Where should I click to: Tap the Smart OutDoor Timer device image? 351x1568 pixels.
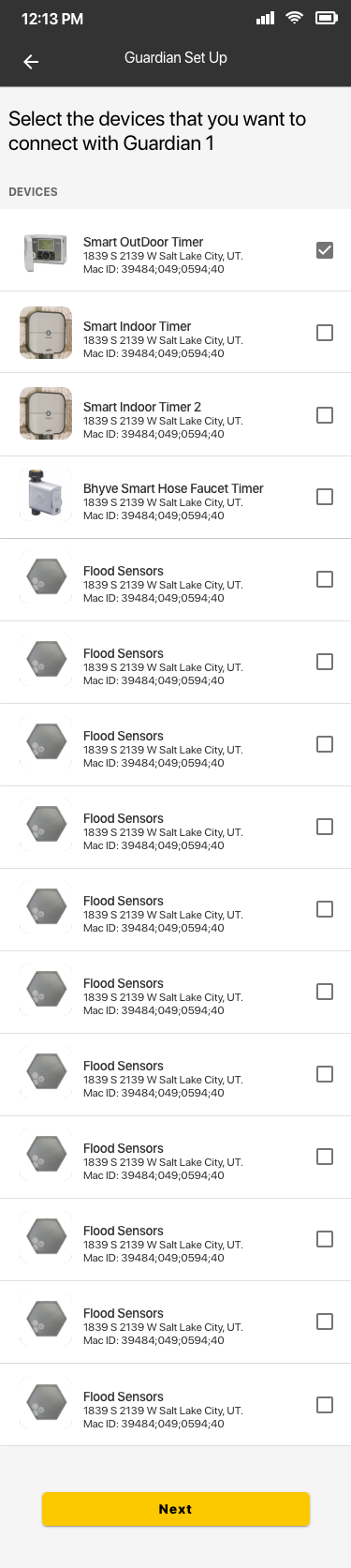point(46,252)
